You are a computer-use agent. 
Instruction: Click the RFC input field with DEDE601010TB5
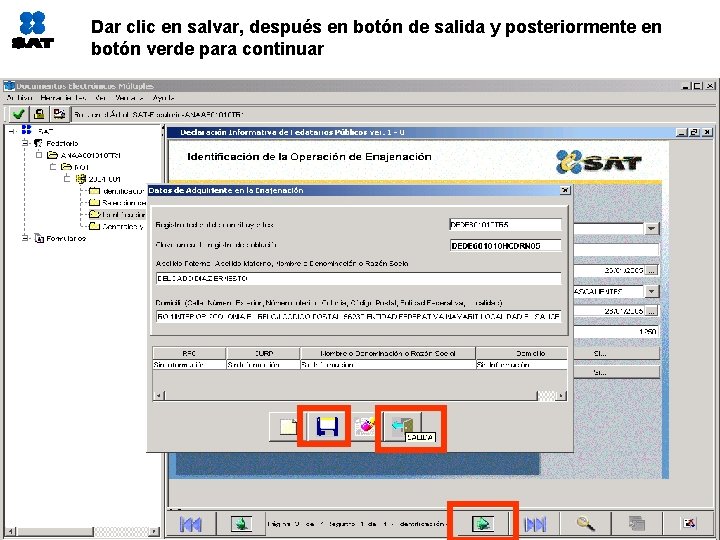(x=505, y=225)
